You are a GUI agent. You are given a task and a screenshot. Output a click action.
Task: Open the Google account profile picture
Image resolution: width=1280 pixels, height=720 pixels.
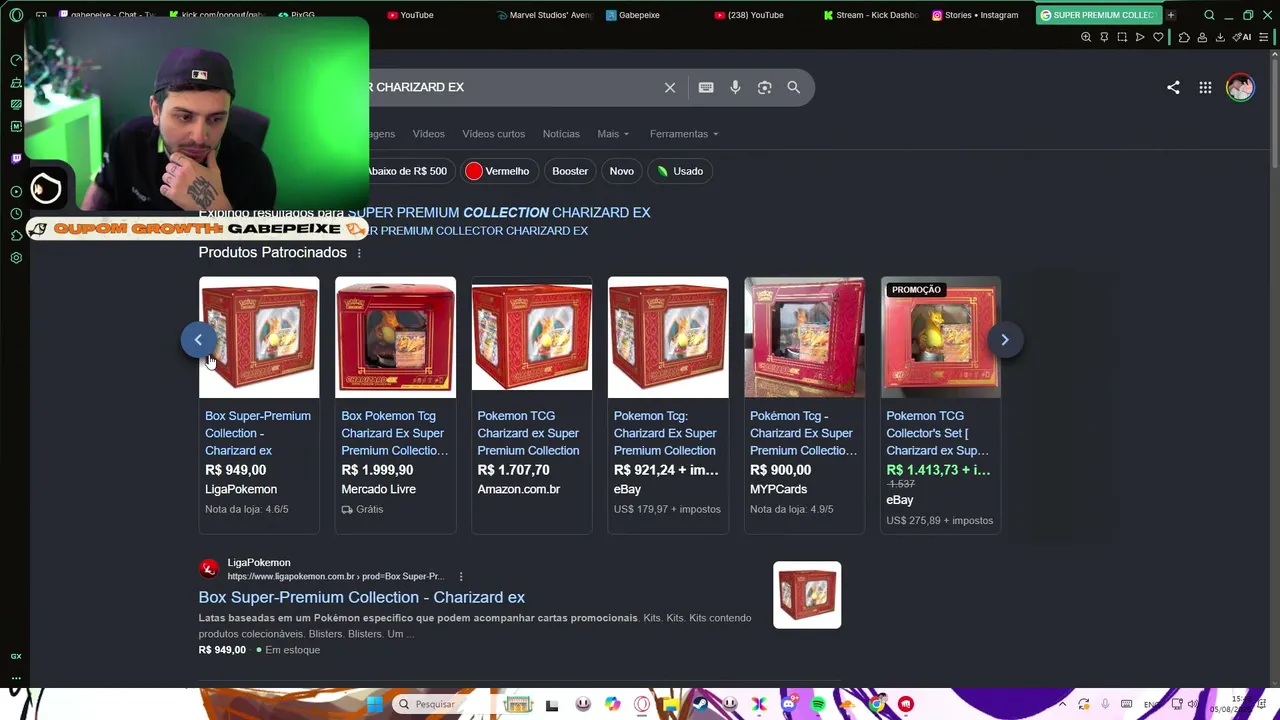coord(1240,88)
